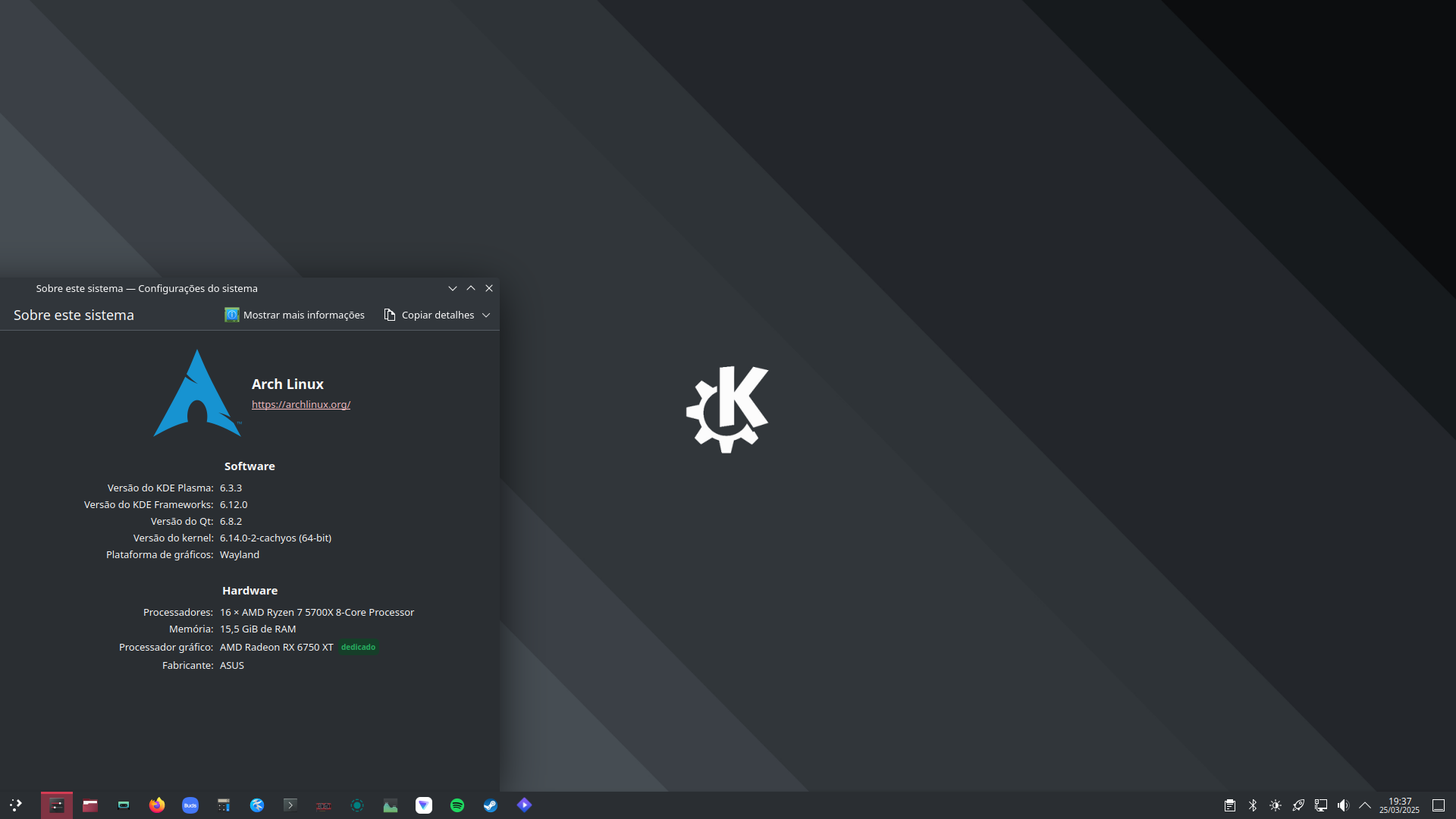Launch the terminal from the taskbar

[x=290, y=805]
